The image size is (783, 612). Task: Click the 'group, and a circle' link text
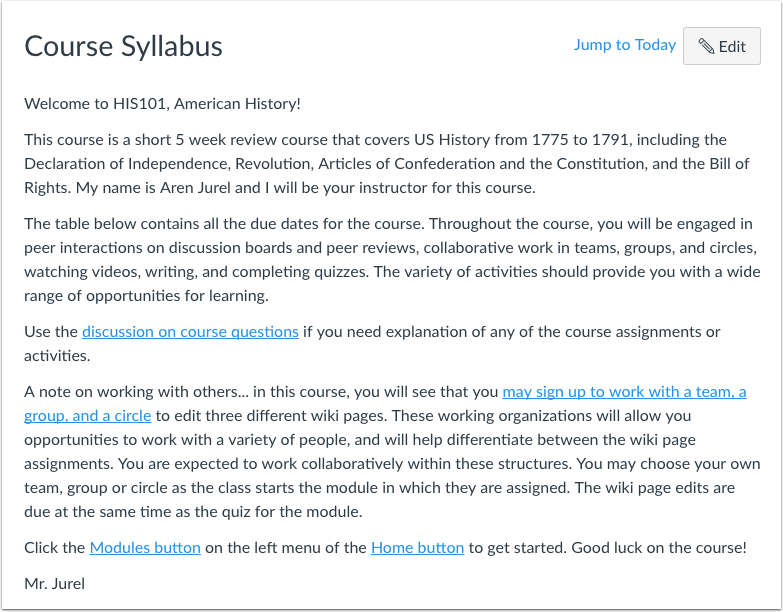coord(87,416)
